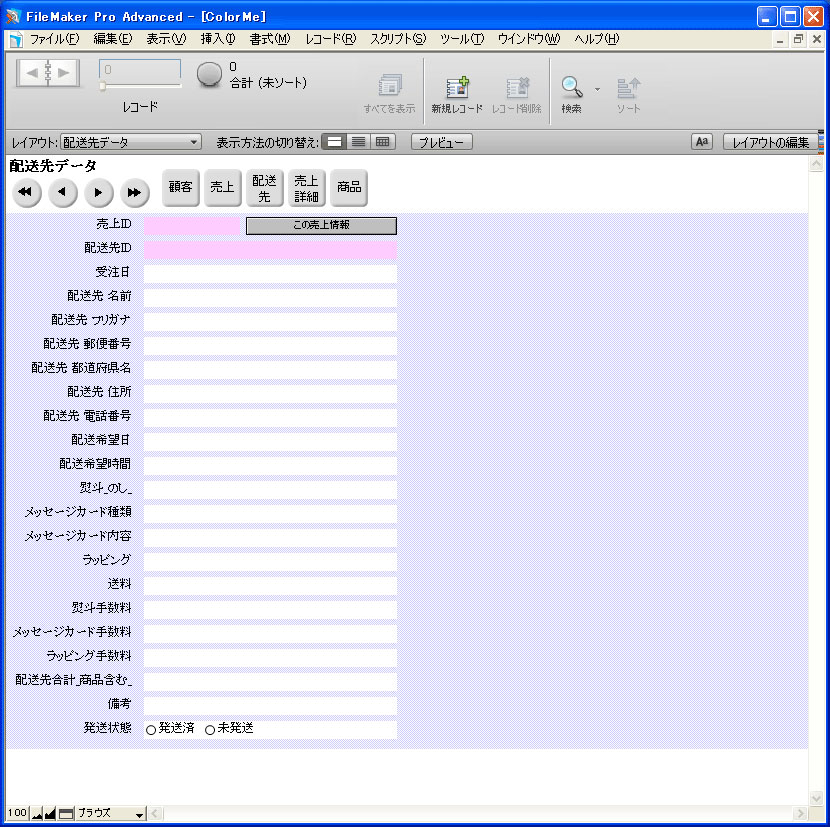Click the horizontal scrollbar right arrow
The height and width of the screenshot is (827, 830).
[800, 813]
